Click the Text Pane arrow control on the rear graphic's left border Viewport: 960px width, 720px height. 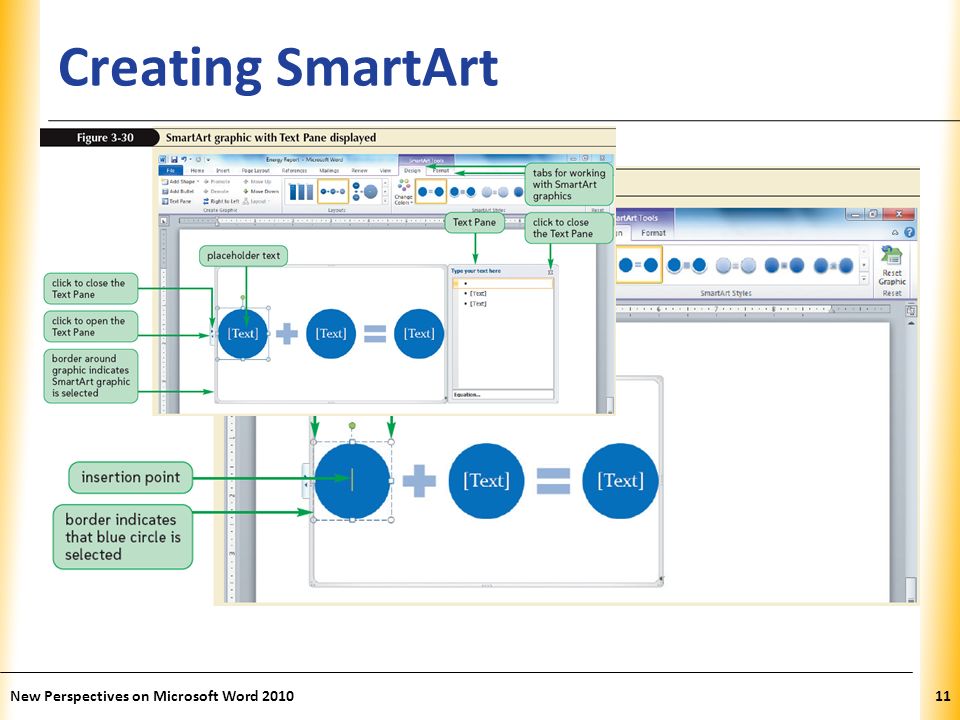click(306, 483)
